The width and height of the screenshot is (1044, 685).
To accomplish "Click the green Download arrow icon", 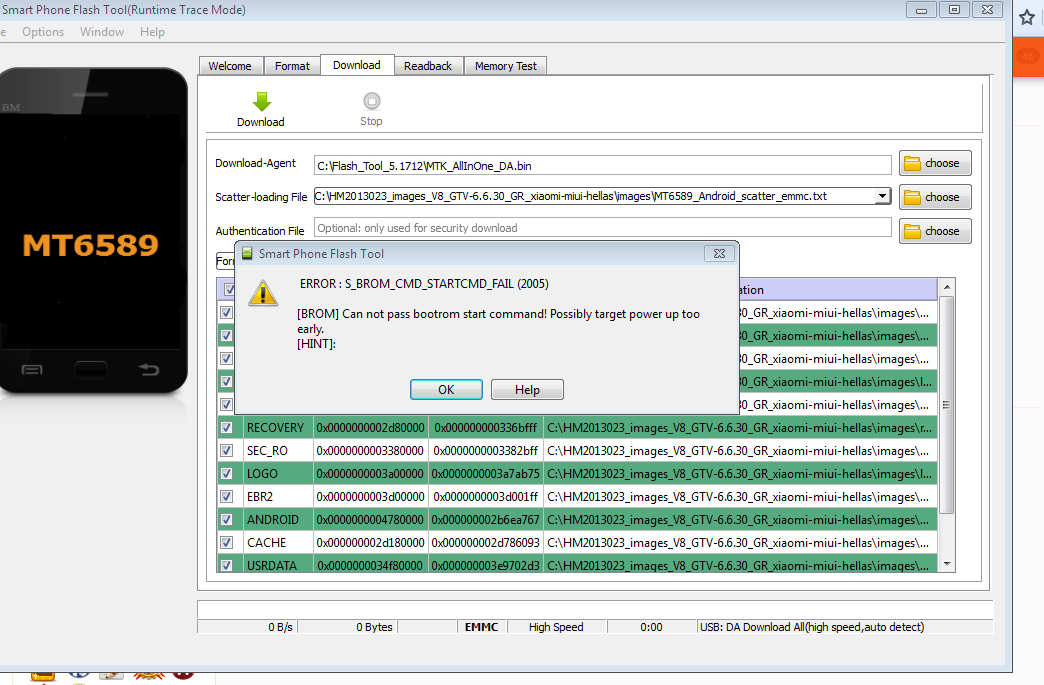I will [x=261, y=101].
